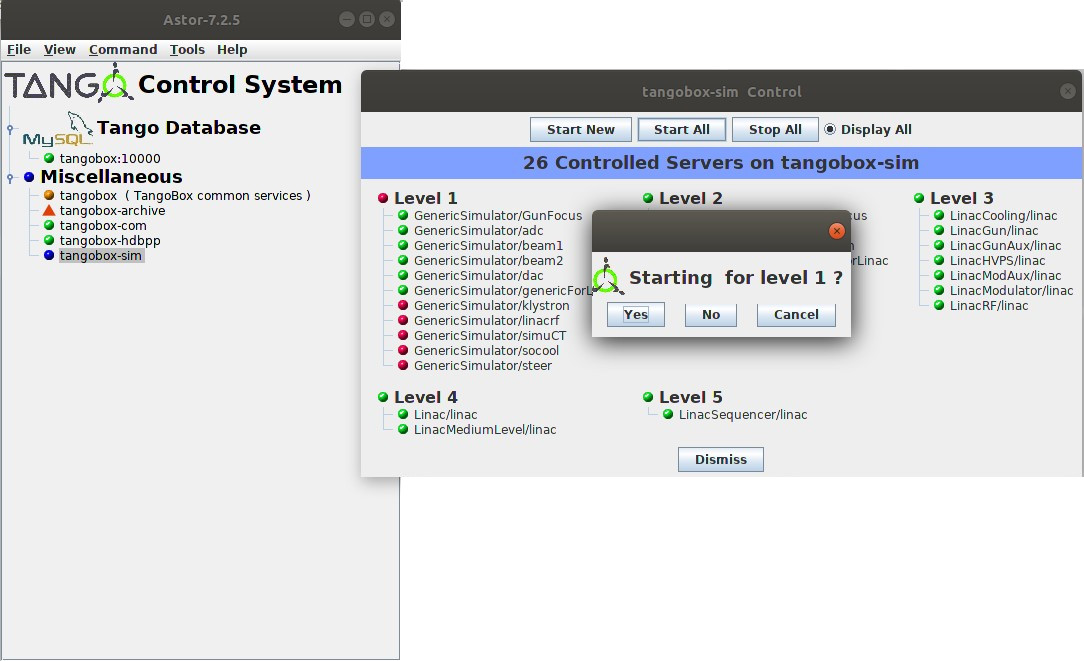Close the level 1 confirmation dialog
1084x661 pixels.
tap(837, 231)
